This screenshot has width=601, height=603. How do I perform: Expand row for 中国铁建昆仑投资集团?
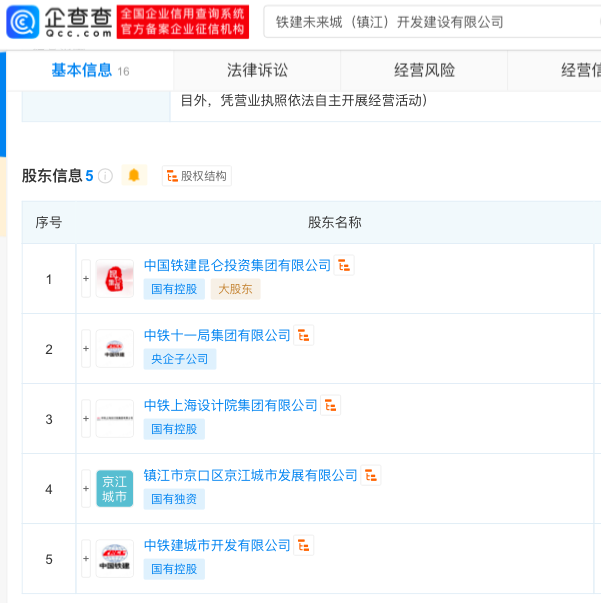tap(86, 278)
